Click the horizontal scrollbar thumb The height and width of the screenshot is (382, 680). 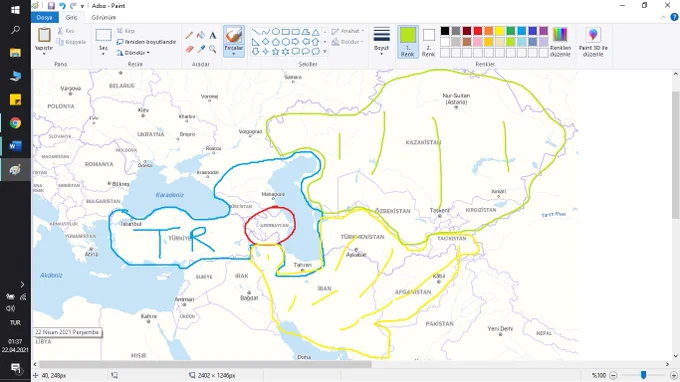tap(205, 365)
